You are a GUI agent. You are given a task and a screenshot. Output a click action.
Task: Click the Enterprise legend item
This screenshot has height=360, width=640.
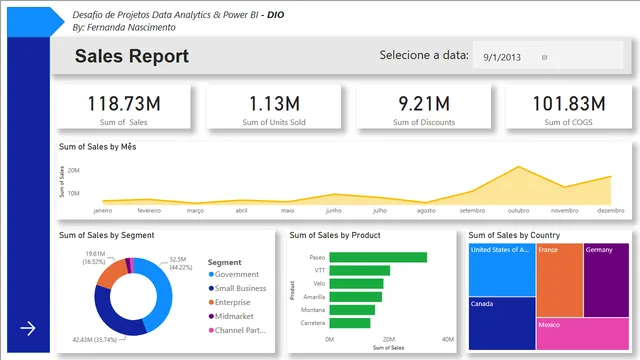[229, 302]
